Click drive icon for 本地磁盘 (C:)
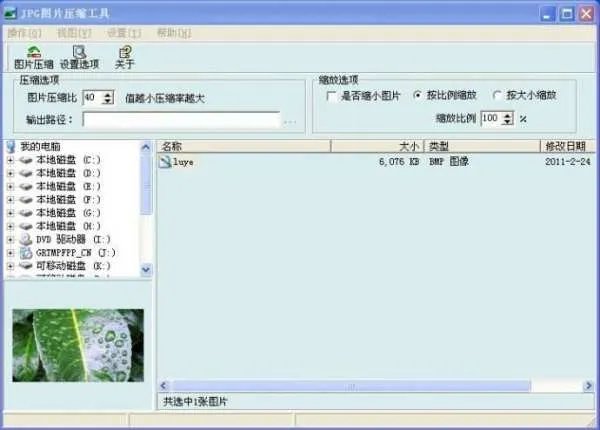The height and width of the screenshot is (430, 600). click(x=26, y=160)
